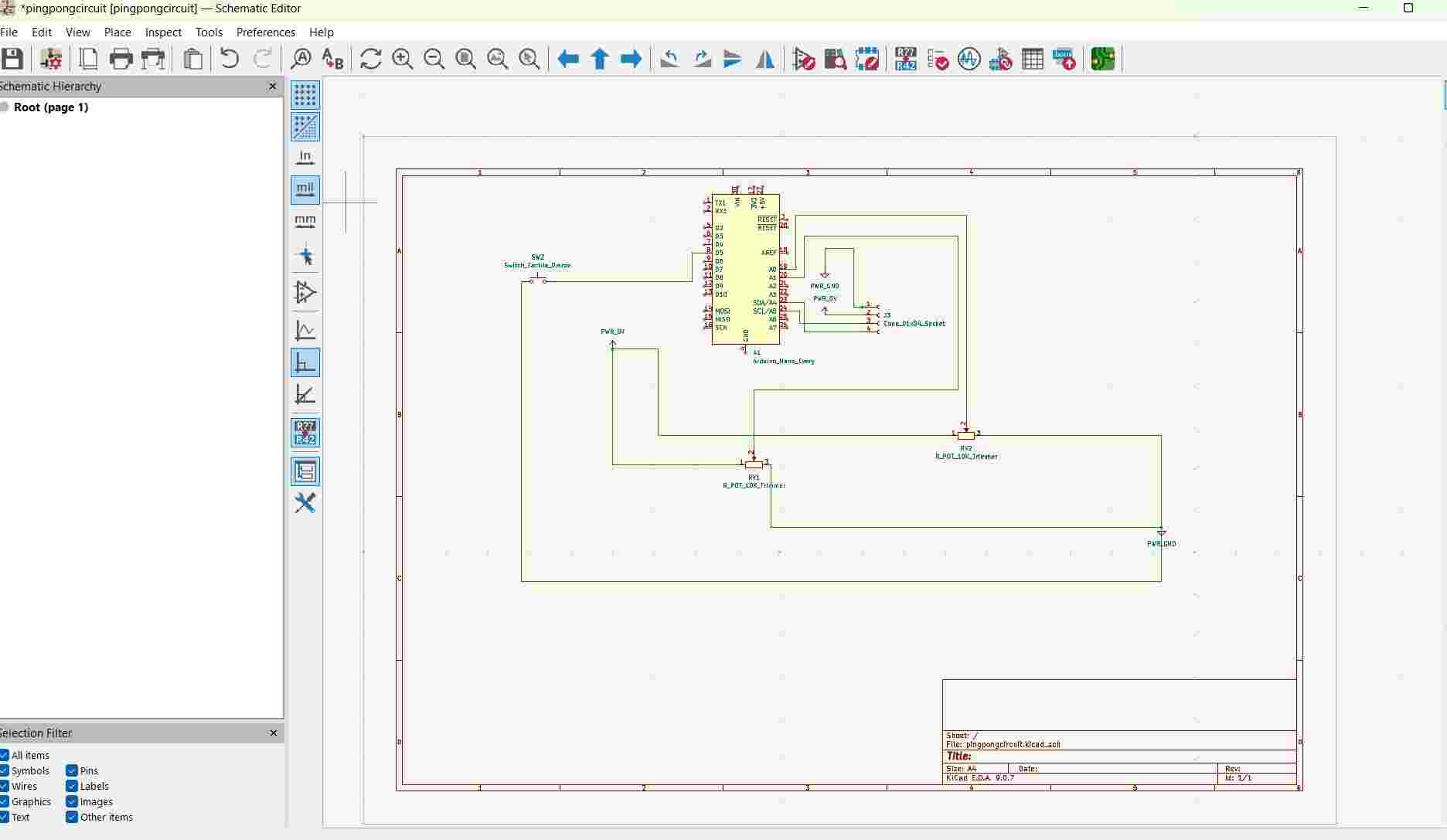Open the Inspect menu
The height and width of the screenshot is (840, 1447).
point(163,32)
